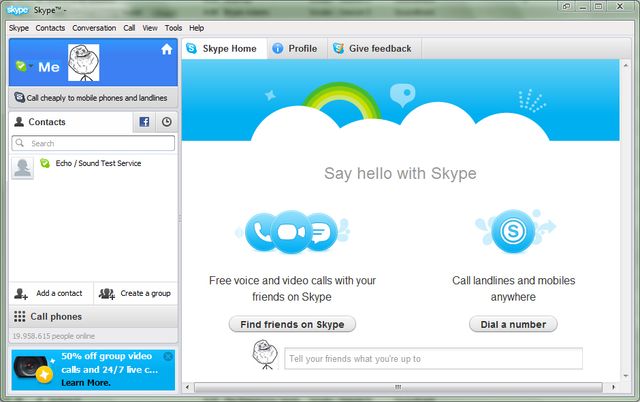The height and width of the screenshot is (402, 640).
Task: Click Call cheaply to mobile phones link
Action: click(94, 98)
